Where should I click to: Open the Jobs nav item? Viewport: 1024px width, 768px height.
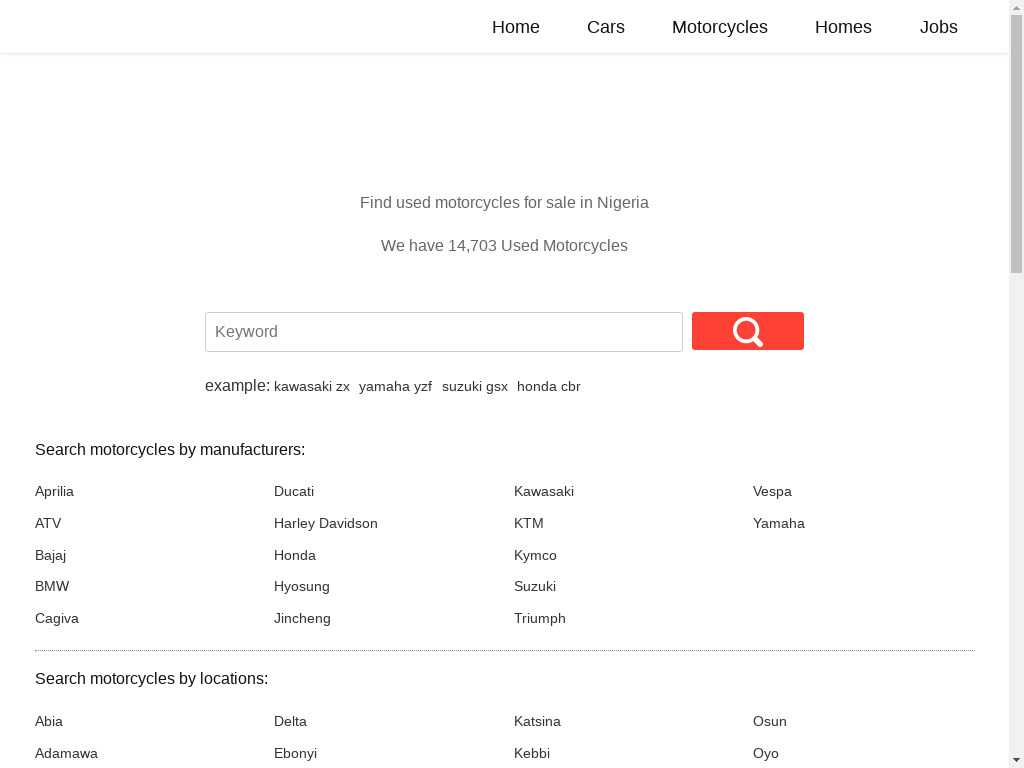coord(938,27)
